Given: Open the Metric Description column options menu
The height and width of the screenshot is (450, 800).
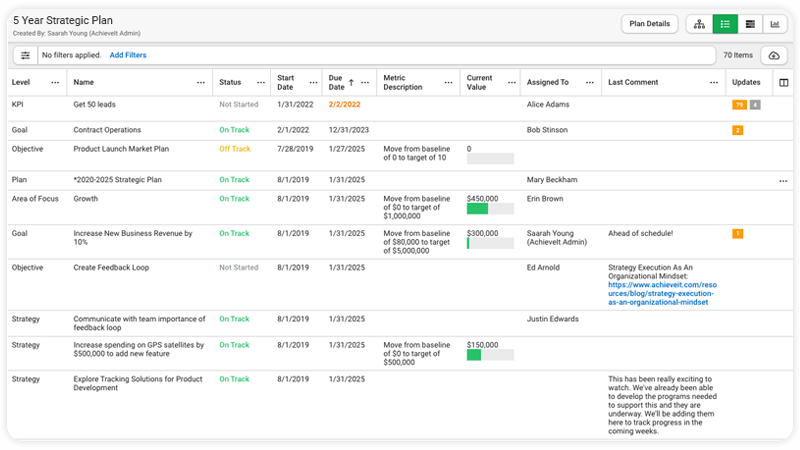Looking at the screenshot, I should 448,83.
